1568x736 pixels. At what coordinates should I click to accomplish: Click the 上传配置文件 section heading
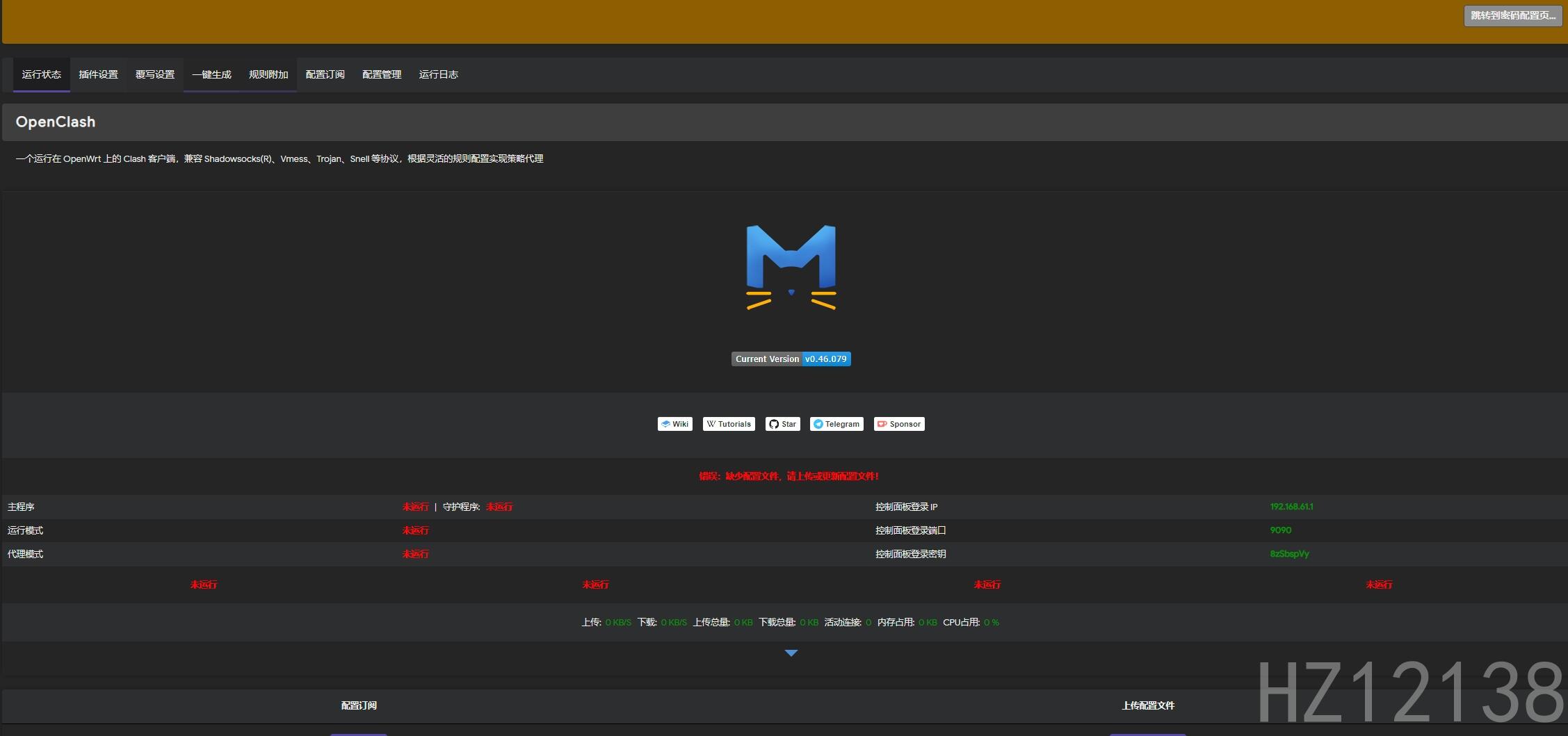coord(1148,705)
